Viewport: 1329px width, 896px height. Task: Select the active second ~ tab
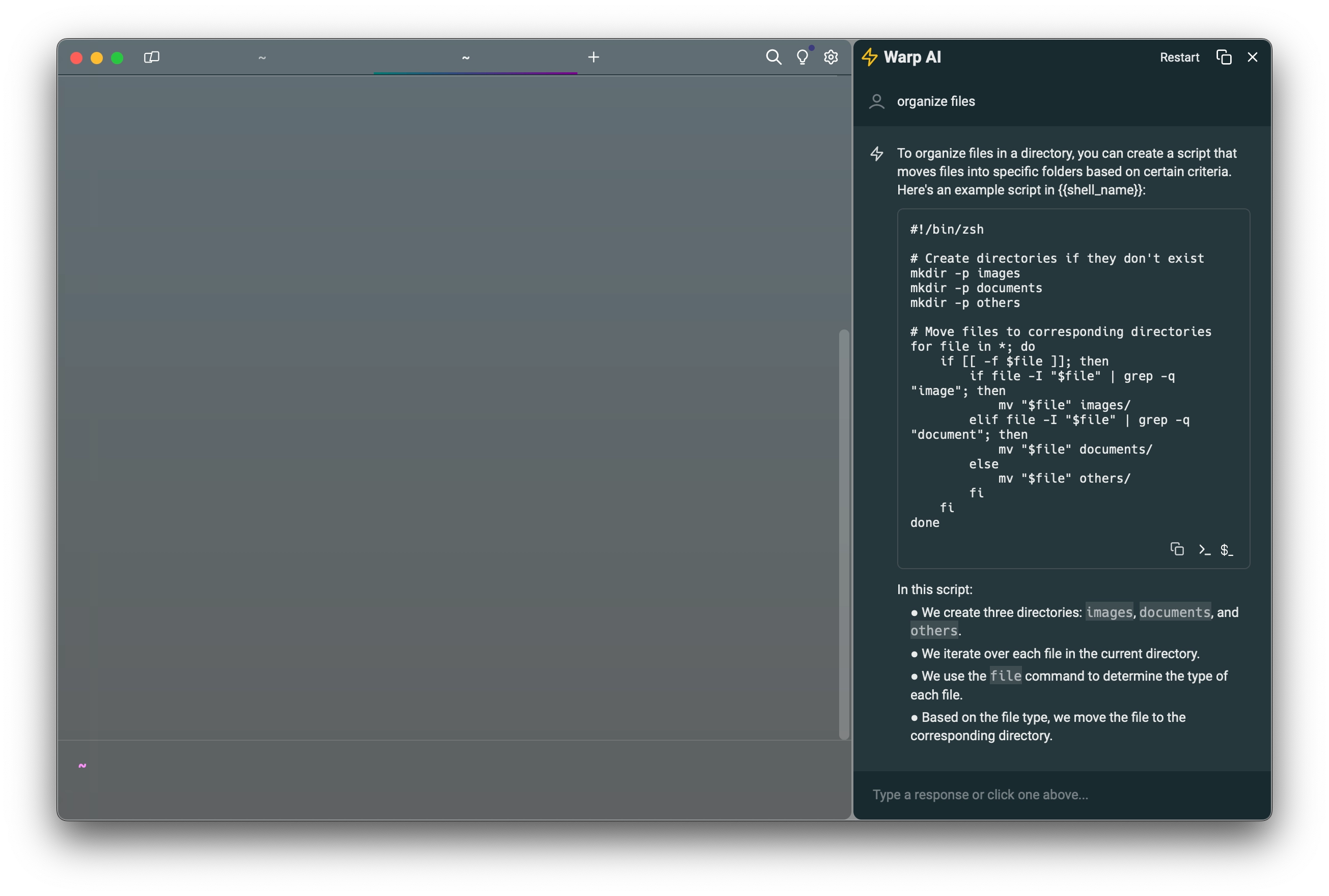click(x=466, y=58)
